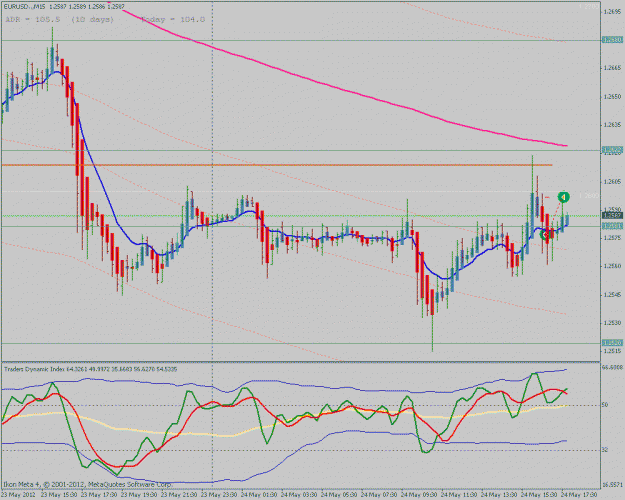
Task: Click the 1.2530 price scale label
Action: (612, 323)
